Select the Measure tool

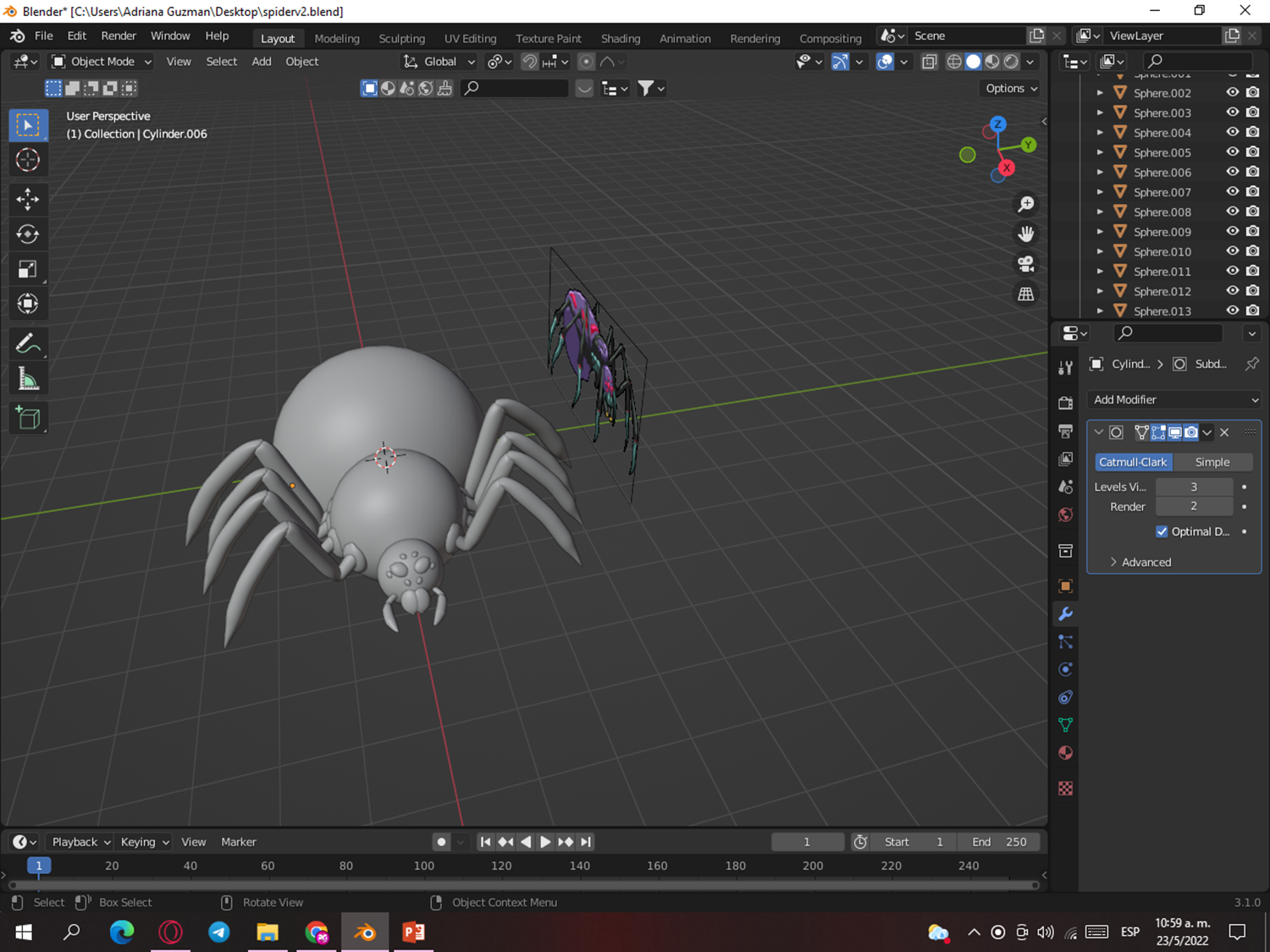(28, 379)
